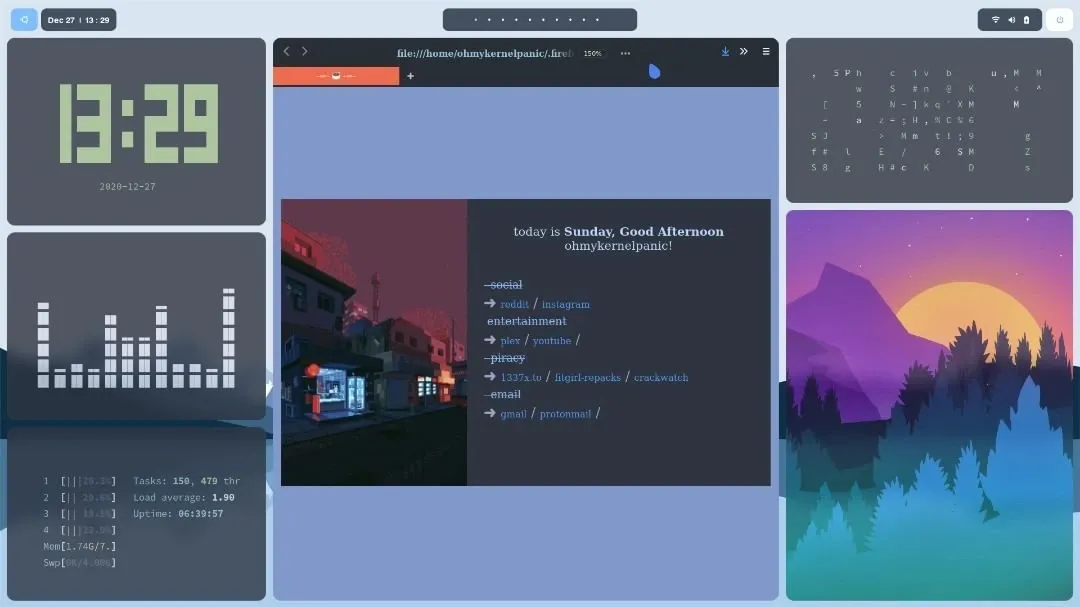This screenshot has height=607, width=1080.
Task: Open the fitgirl-repacks link
Action: coord(588,378)
